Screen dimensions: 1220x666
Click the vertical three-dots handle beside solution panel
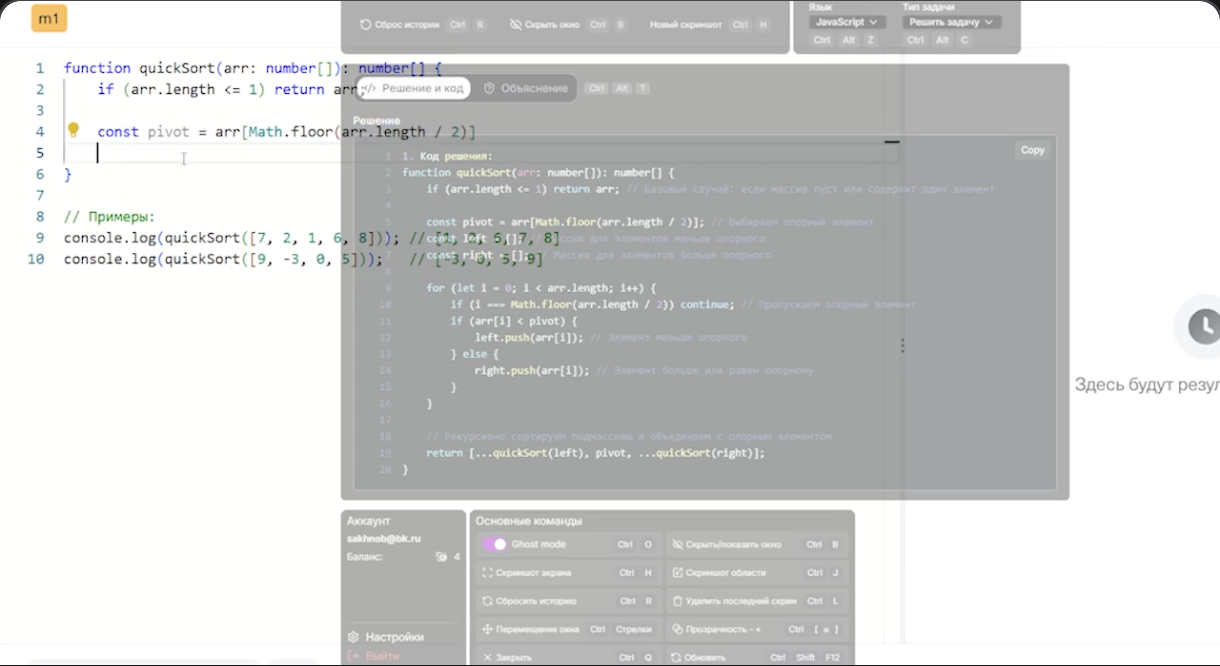[x=902, y=346]
